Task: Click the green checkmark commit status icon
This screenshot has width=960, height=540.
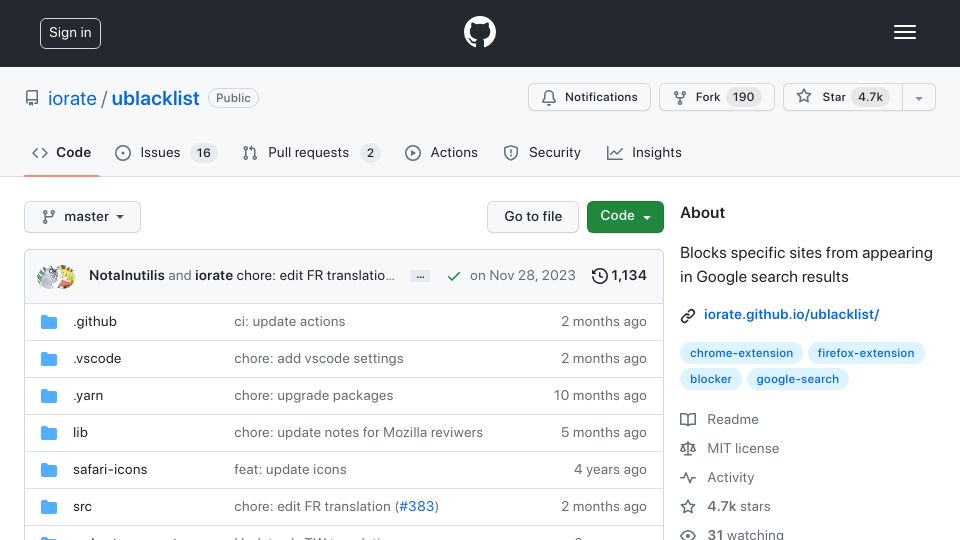Action: coord(454,276)
